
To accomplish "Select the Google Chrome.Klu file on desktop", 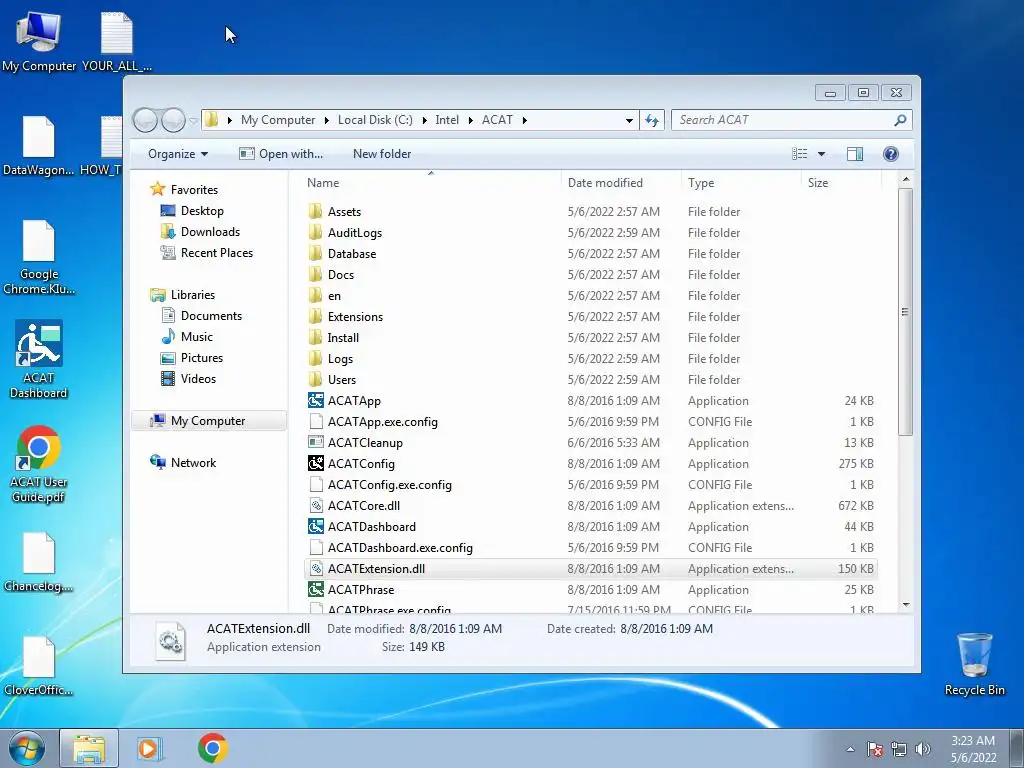I will [x=39, y=257].
